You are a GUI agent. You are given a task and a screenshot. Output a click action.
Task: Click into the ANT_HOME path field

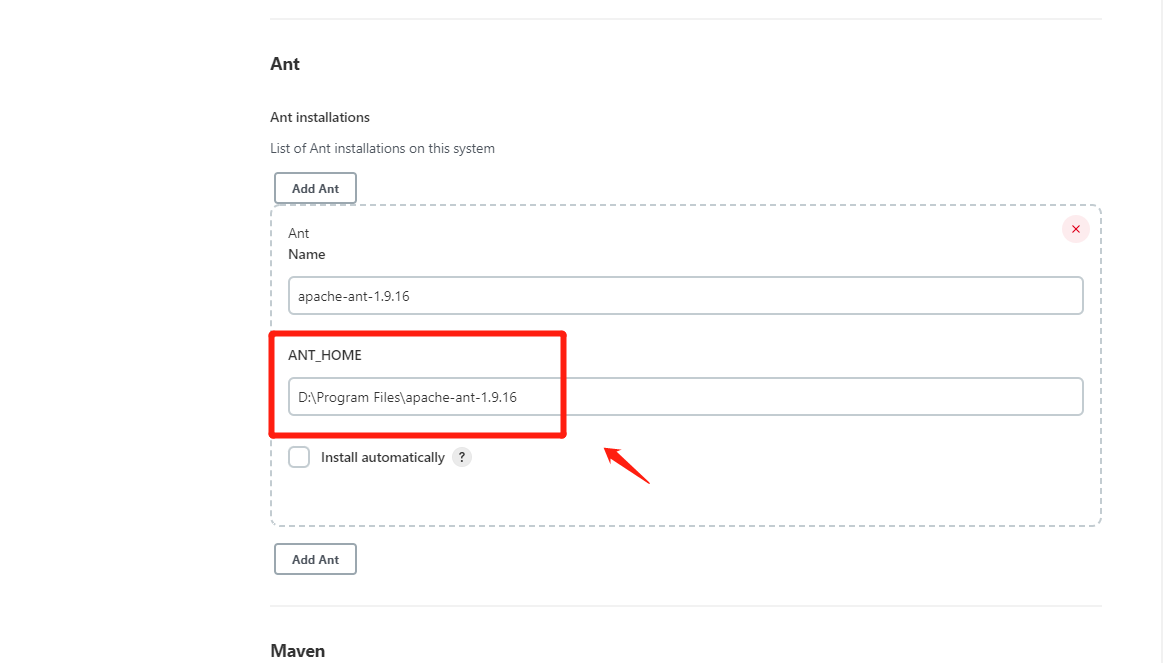click(685, 396)
